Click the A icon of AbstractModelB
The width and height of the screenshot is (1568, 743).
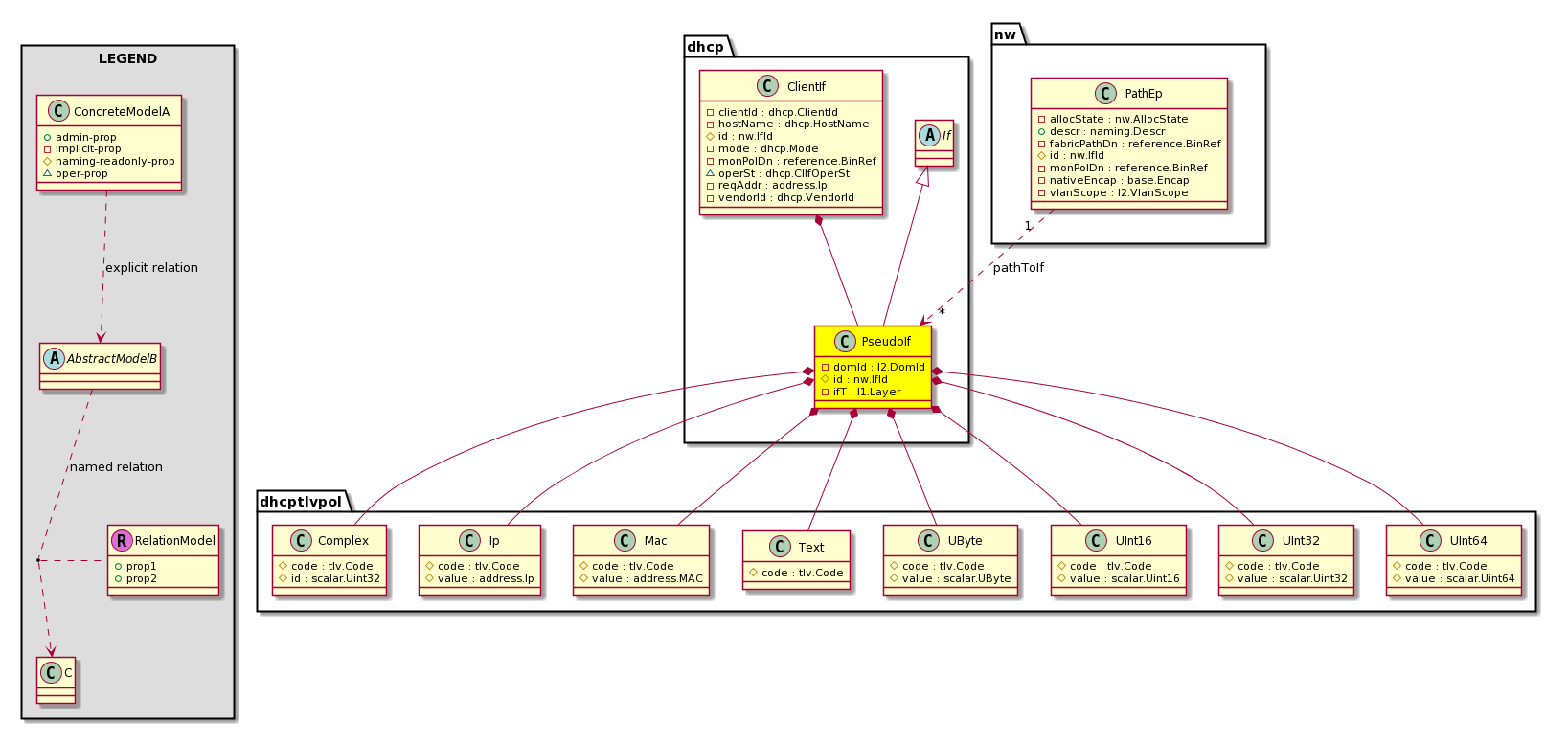54,358
